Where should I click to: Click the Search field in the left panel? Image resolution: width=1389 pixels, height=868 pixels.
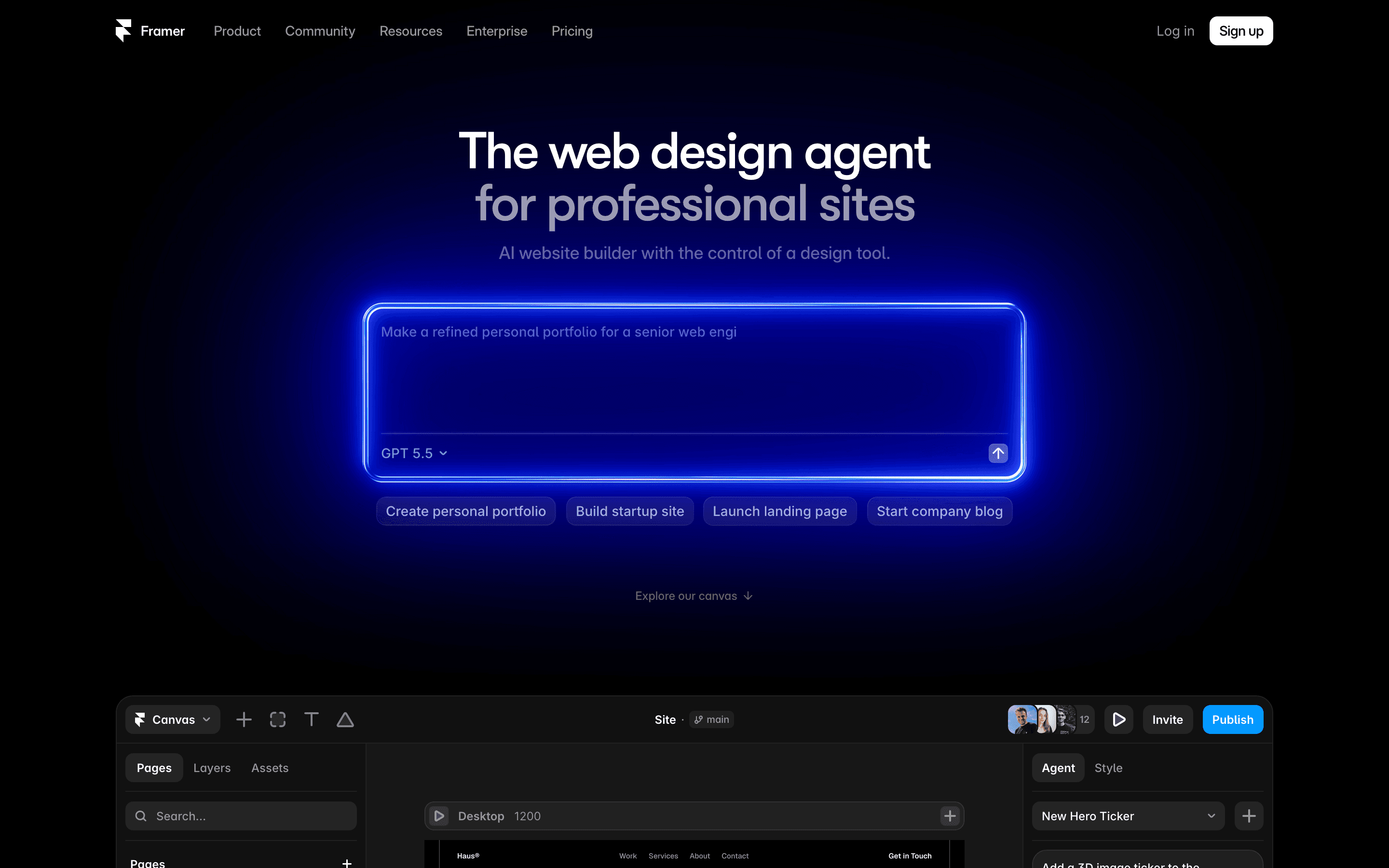[241, 816]
